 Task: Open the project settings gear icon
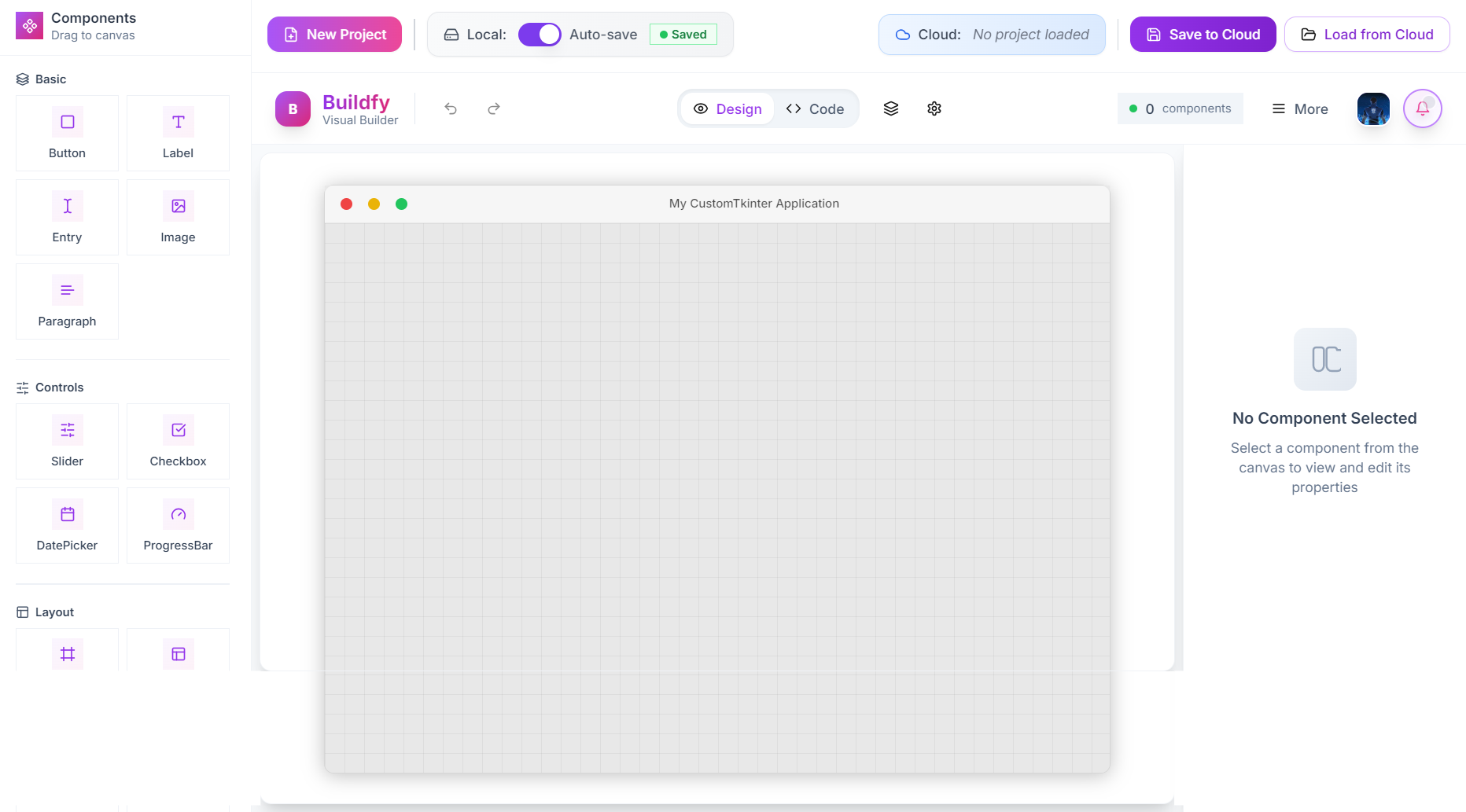point(934,108)
